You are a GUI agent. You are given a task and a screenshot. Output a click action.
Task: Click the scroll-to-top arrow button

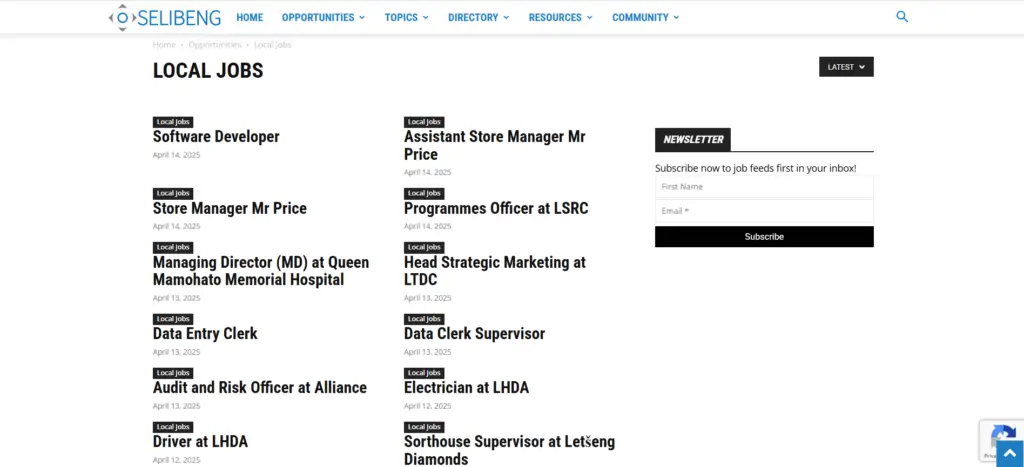coord(1010,453)
